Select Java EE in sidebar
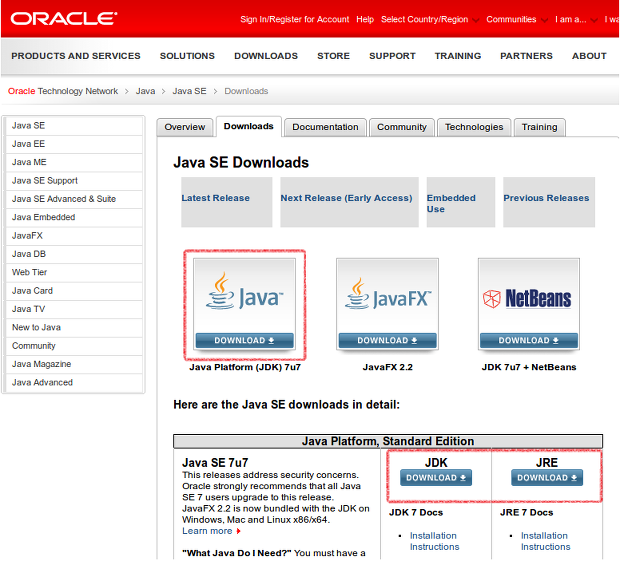The width and height of the screenshot is (620, 561). (74, 144)
